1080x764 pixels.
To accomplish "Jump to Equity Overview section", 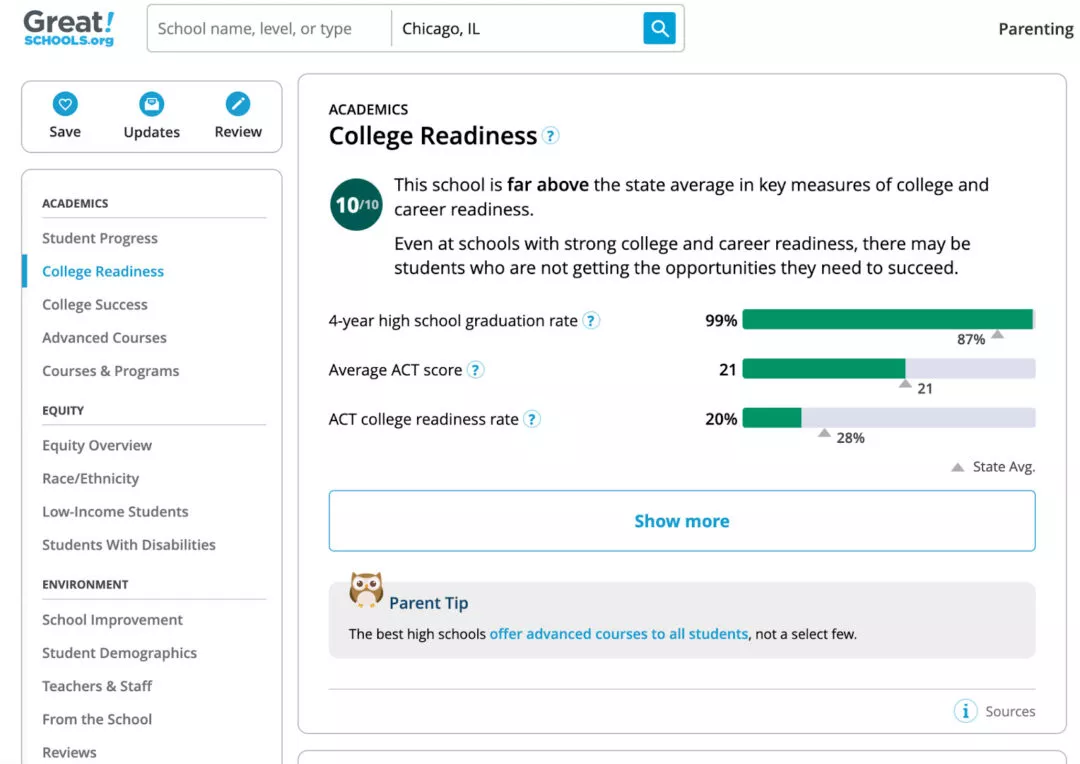I will click(x=97, y=446).
